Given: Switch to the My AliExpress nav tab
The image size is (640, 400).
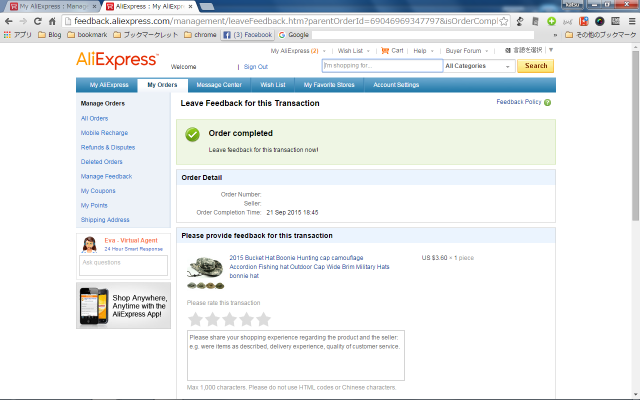Looking at the screenshot, I should coord(109,85).
